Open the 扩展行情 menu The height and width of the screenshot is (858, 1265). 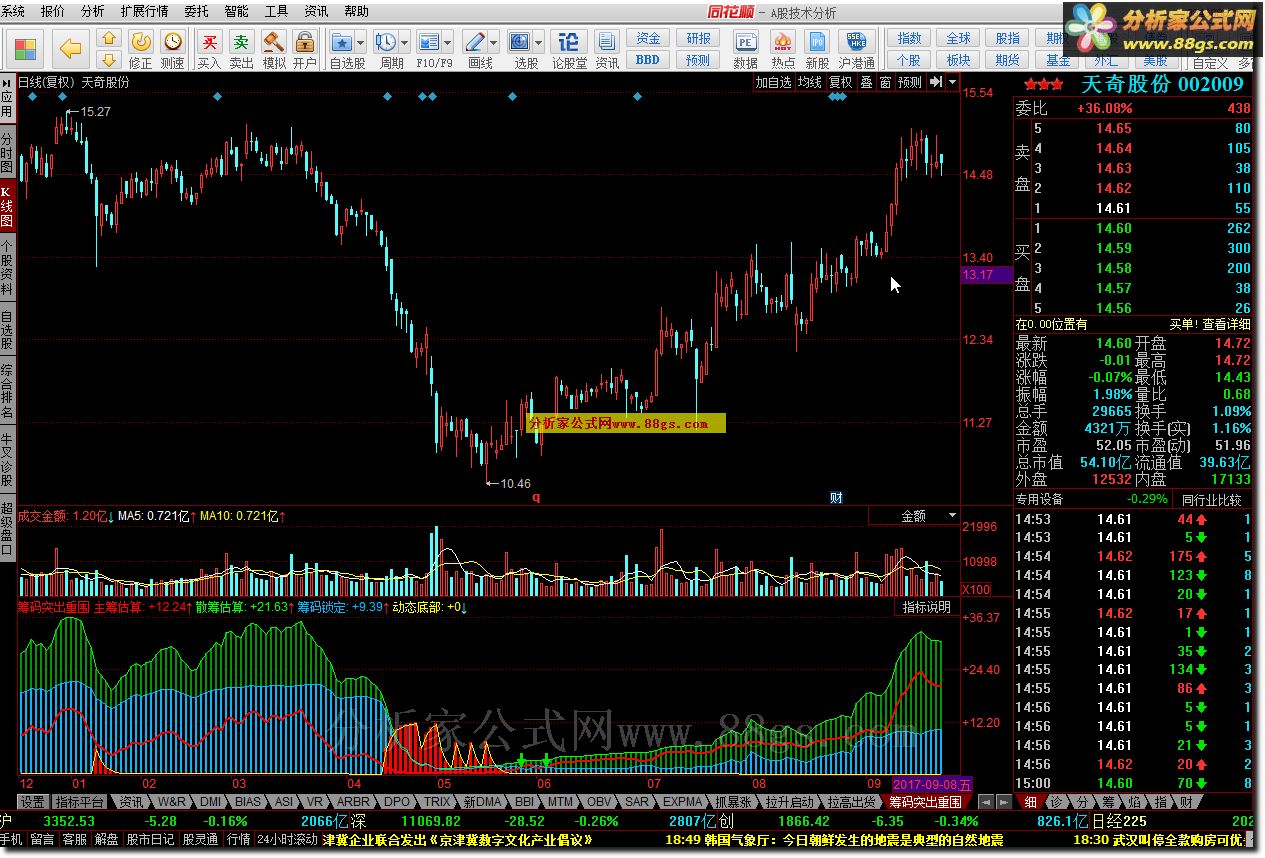[x=144, y=11]
